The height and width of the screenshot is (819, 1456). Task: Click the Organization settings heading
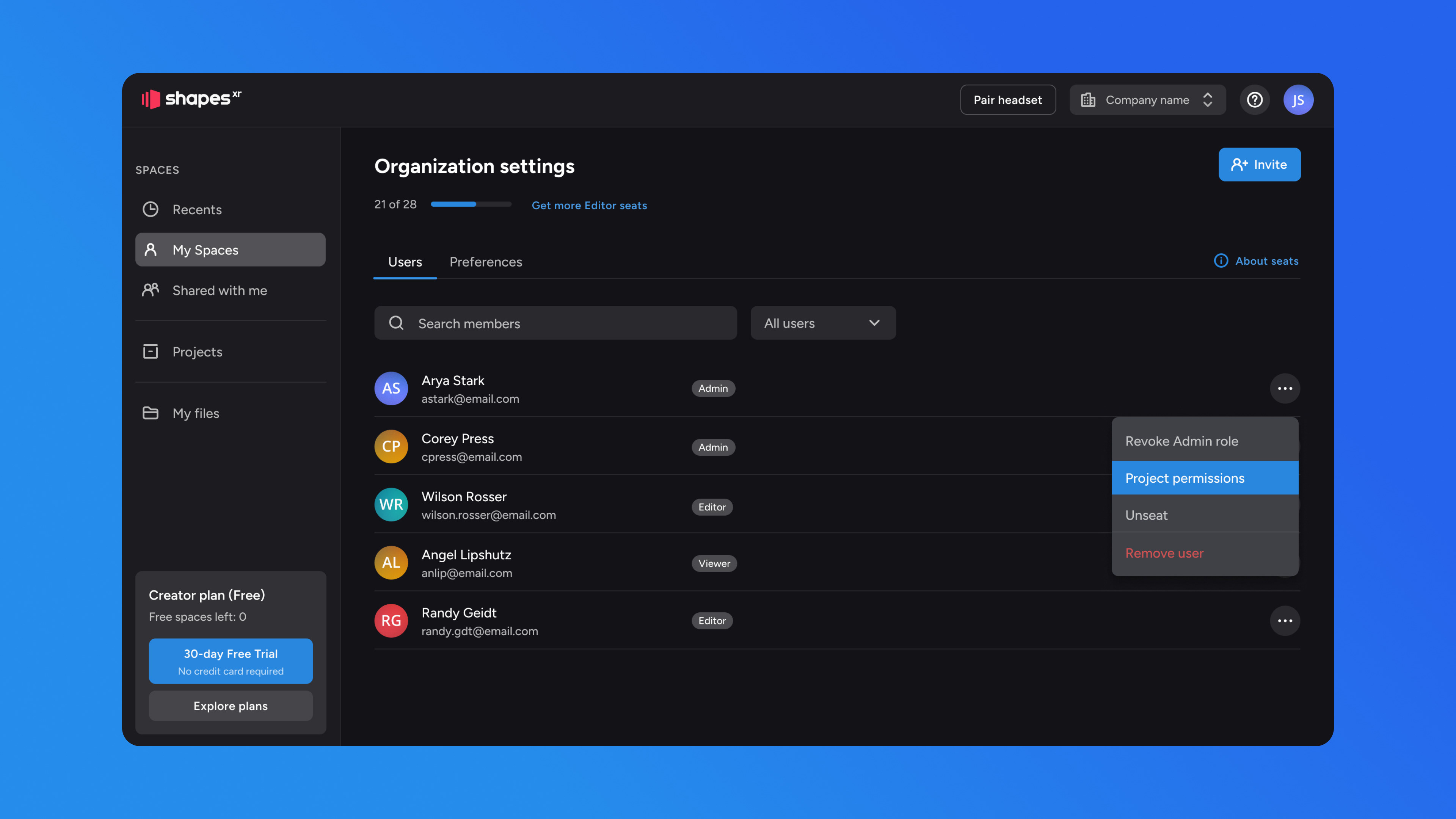(x=474, y=166)
